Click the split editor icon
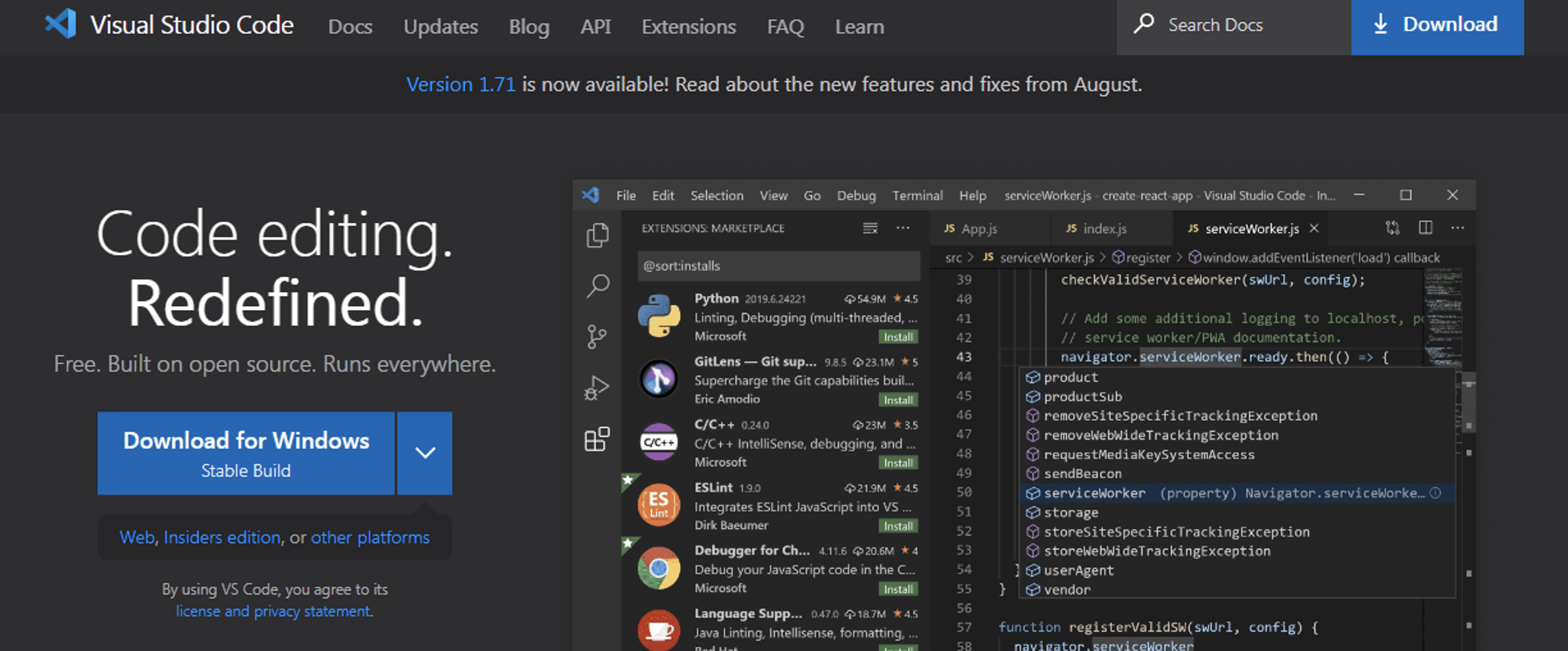The height and width of the screenshot is (651, 1568). tap(1425, 228)
